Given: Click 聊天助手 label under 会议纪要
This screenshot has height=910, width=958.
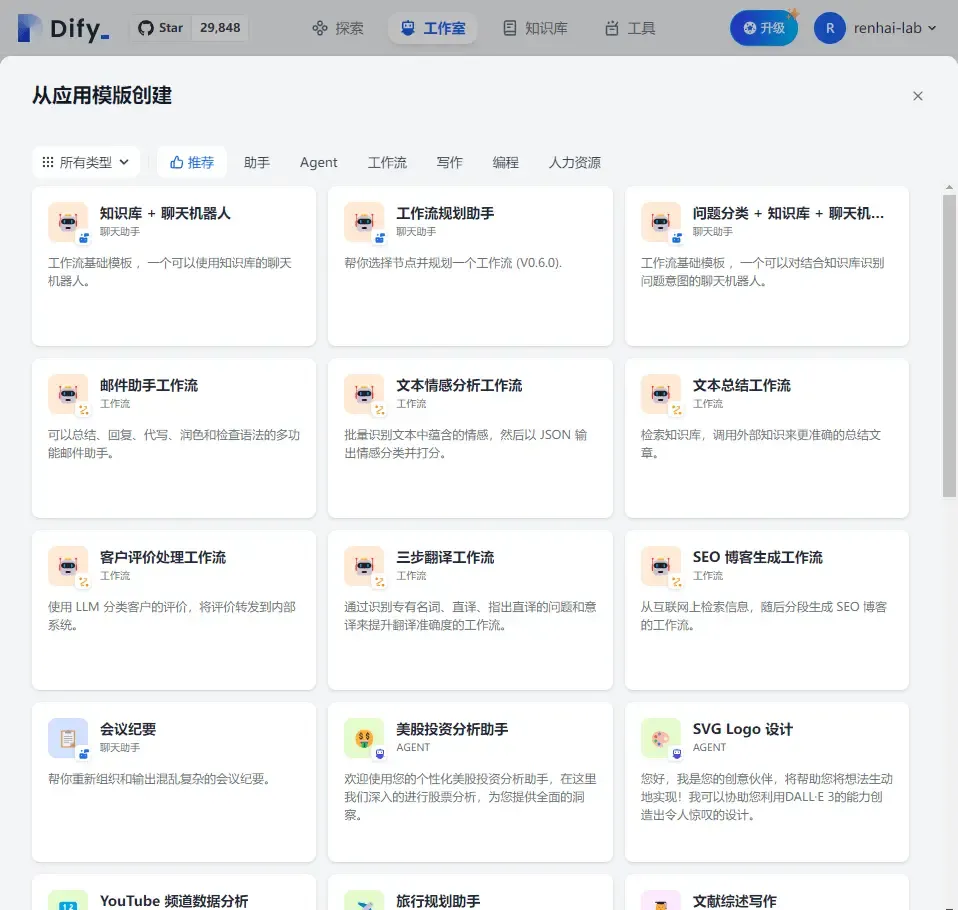Looking at the screenshot, I should click(120, 747).
